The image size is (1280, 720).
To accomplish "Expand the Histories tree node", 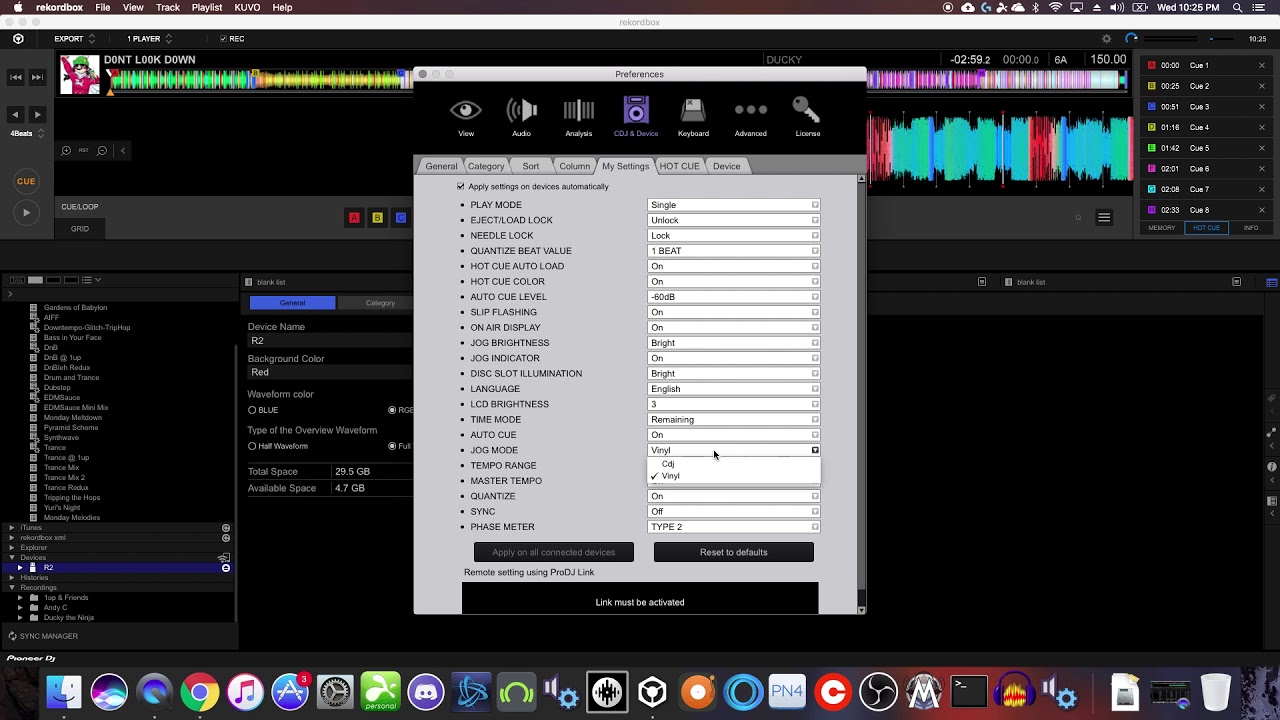I will click(12, 578).
